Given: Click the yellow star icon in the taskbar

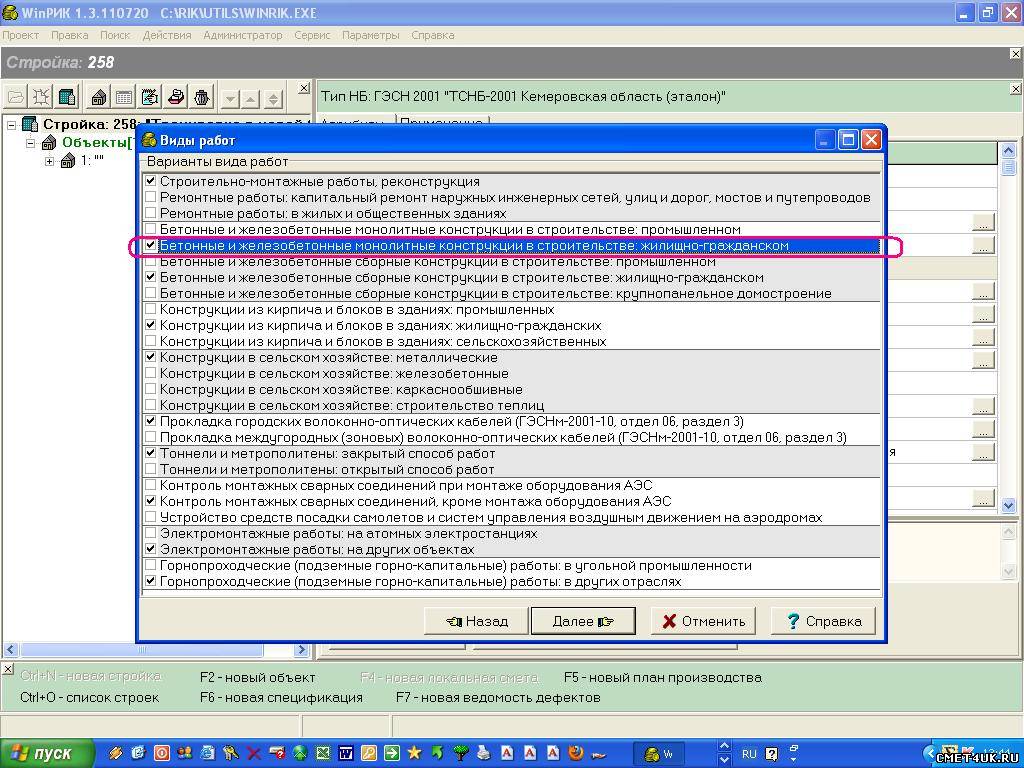Looking at the screenshot, I should [414, 753].
